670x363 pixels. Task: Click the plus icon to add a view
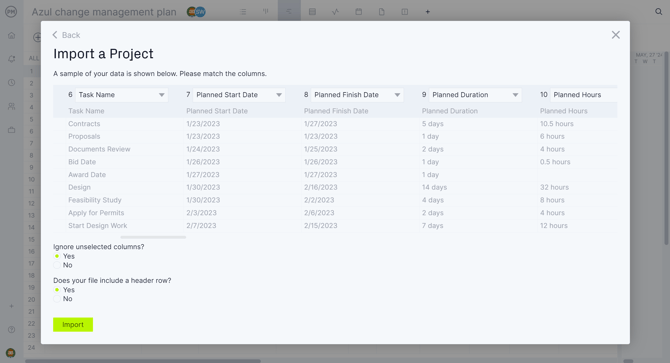coord(427,12)
